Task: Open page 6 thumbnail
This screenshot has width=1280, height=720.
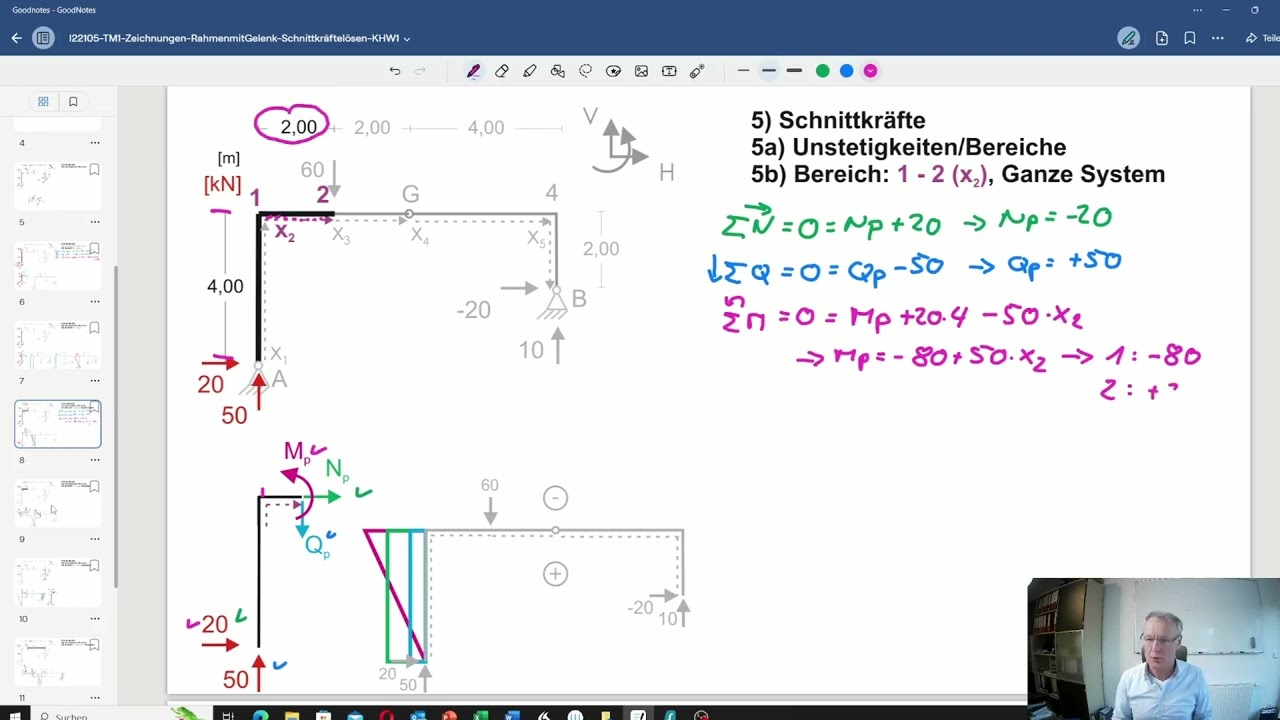Action: [58, 265]
